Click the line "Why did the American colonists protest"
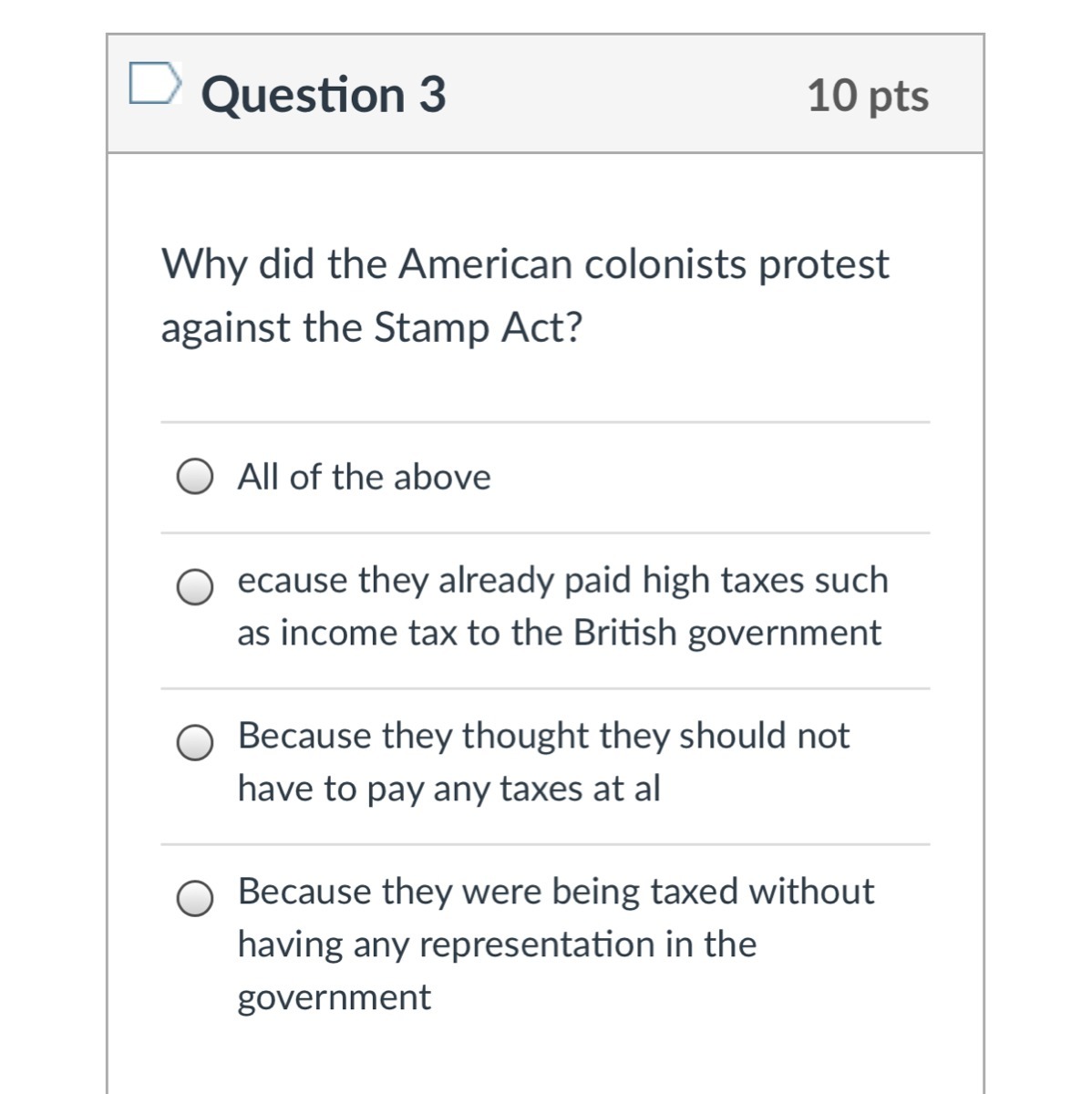This screenshot has height=1094, width=1092. [x=525, y=264]
